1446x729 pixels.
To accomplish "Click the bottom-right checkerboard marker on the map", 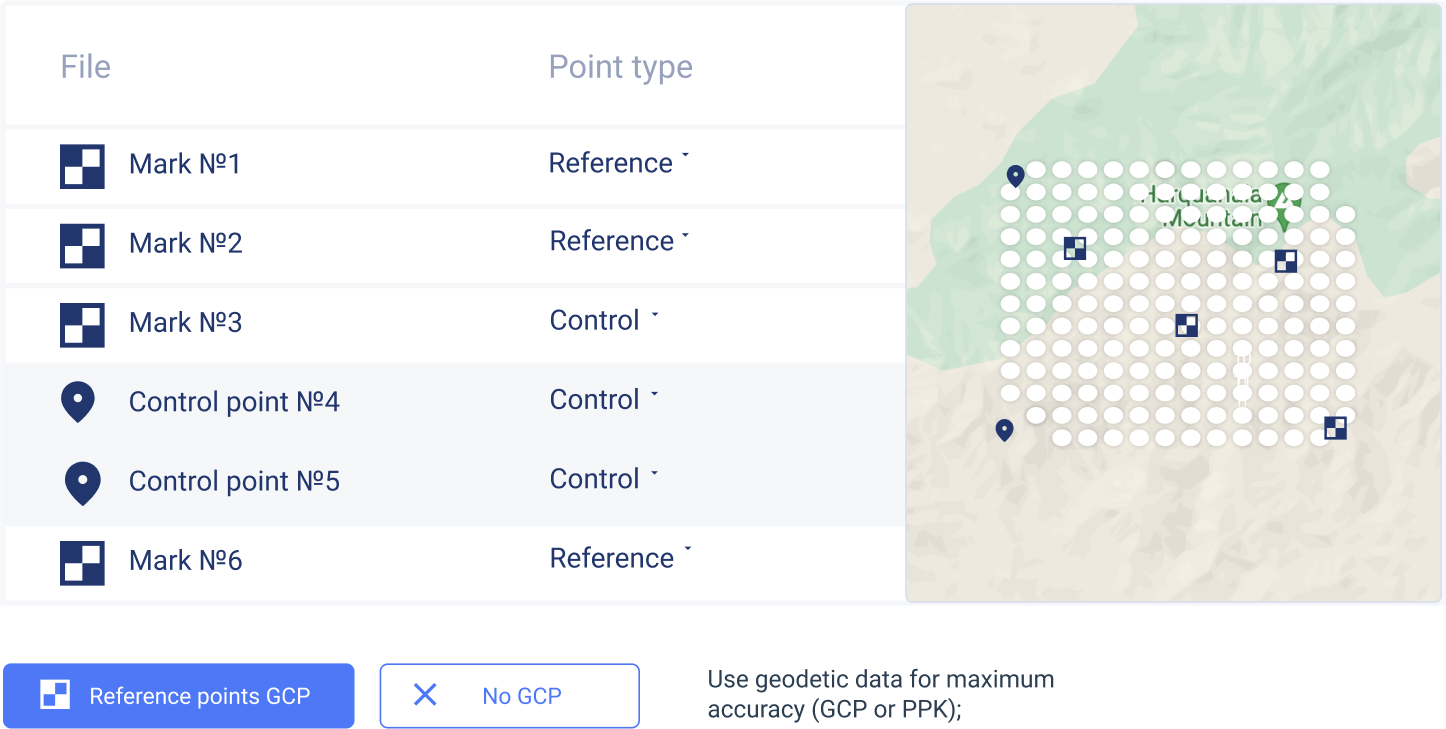I will coord(1335,428).
